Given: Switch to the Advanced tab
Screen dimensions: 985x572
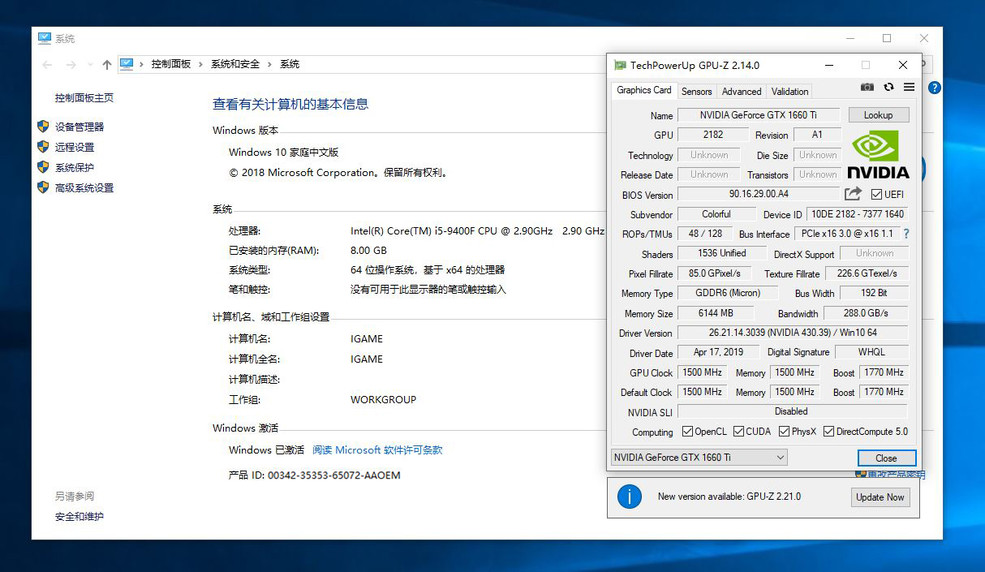Looking at the screenshot, I should click(x=741, y=91).
